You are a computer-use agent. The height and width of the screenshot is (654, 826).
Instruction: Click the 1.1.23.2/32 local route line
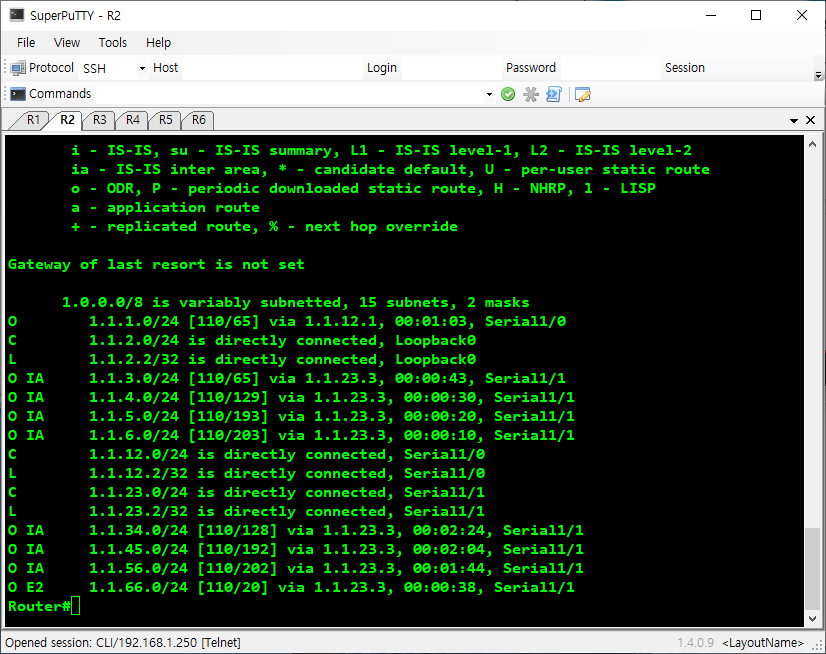tap(247, 511)
